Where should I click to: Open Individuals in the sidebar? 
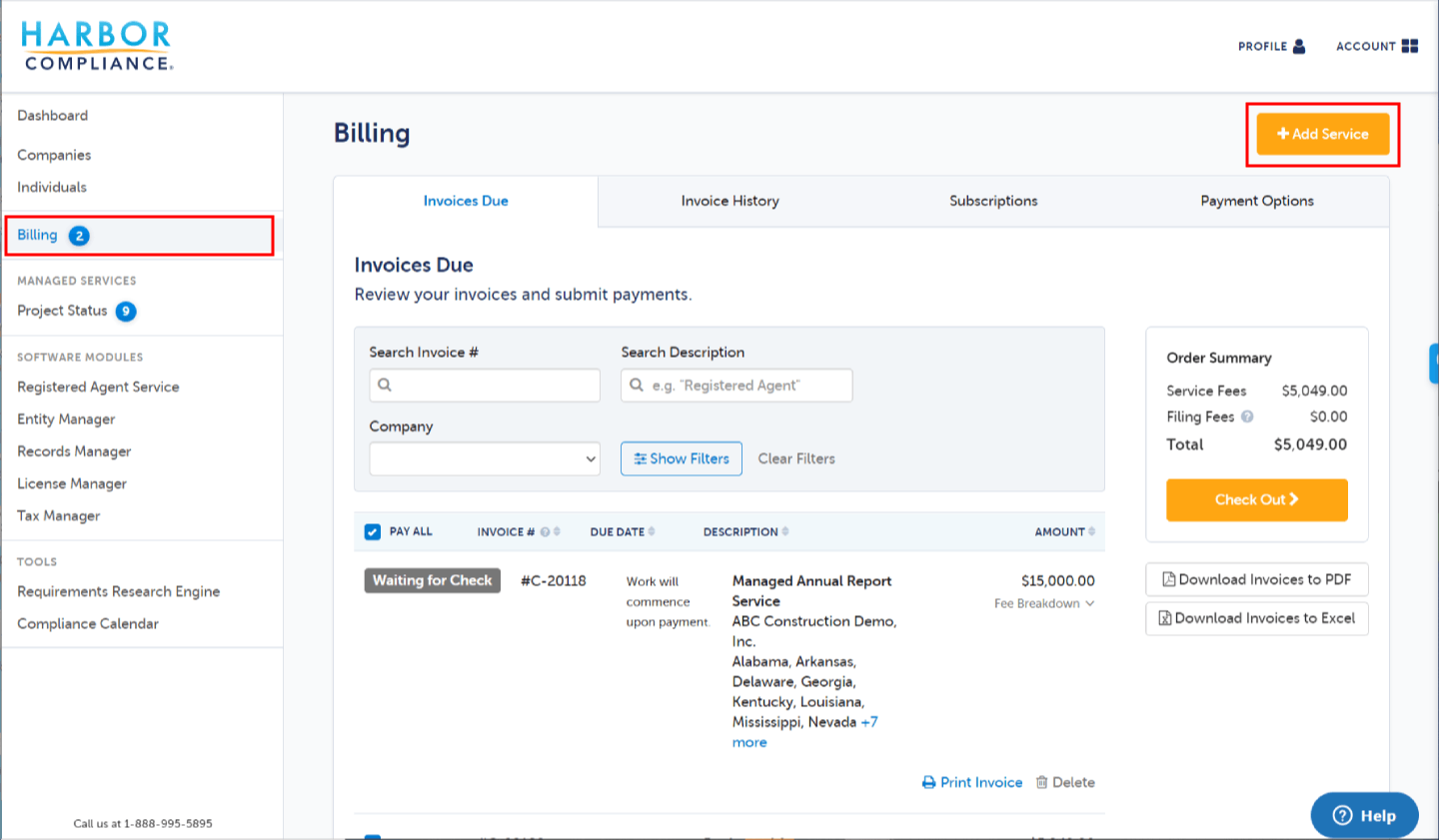pyautogui.click(x=52, y=188)
